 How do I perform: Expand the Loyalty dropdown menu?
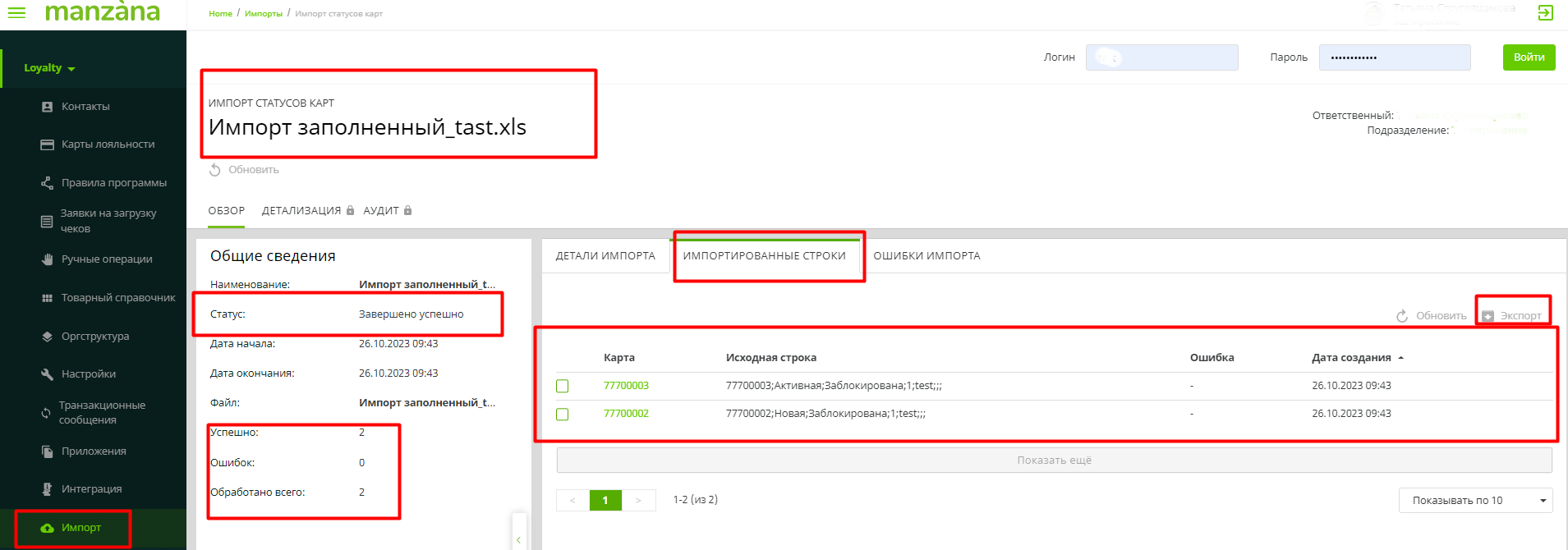(49, 68)
